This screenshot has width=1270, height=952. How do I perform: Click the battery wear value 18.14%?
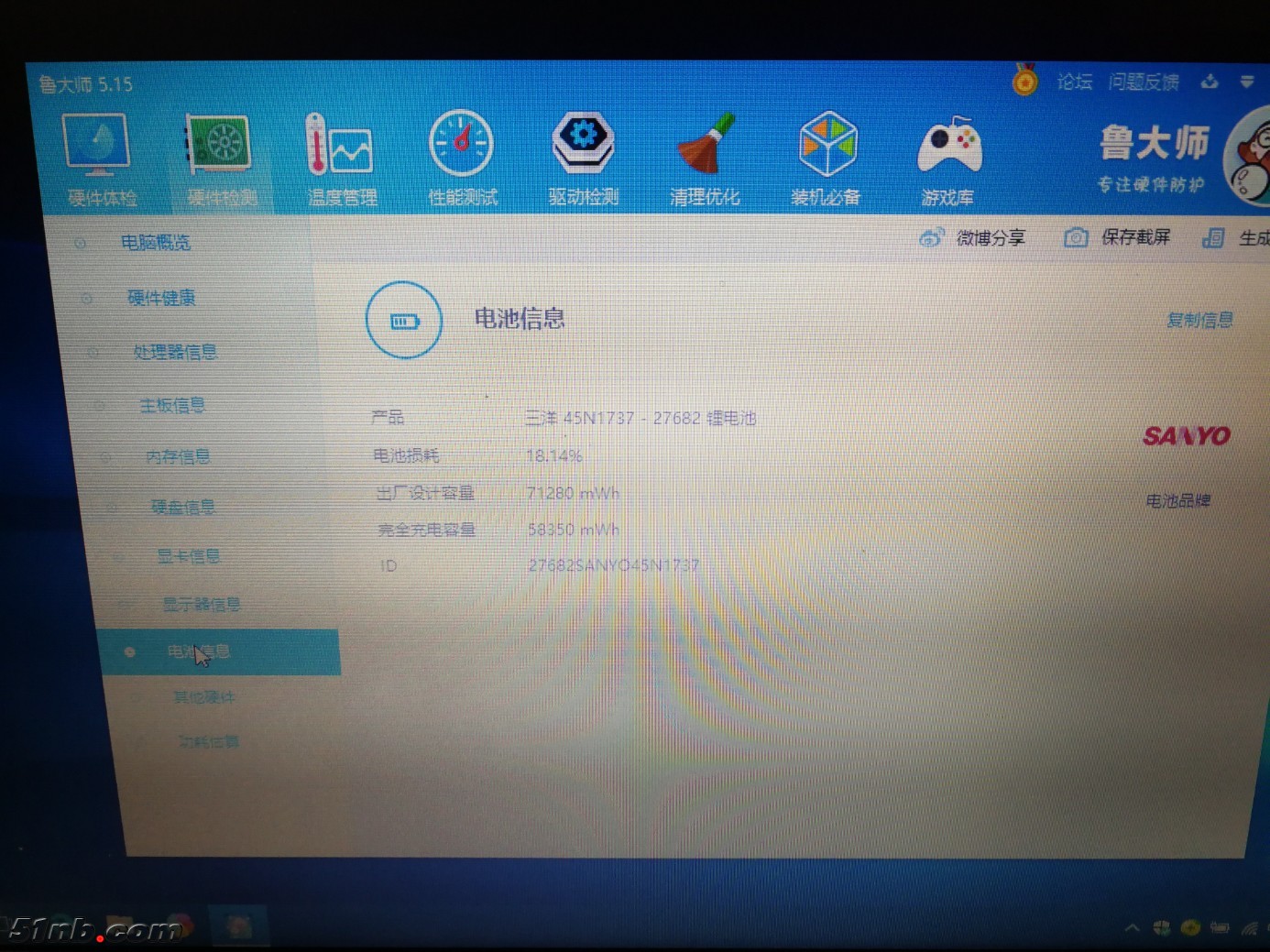point(554,455)
